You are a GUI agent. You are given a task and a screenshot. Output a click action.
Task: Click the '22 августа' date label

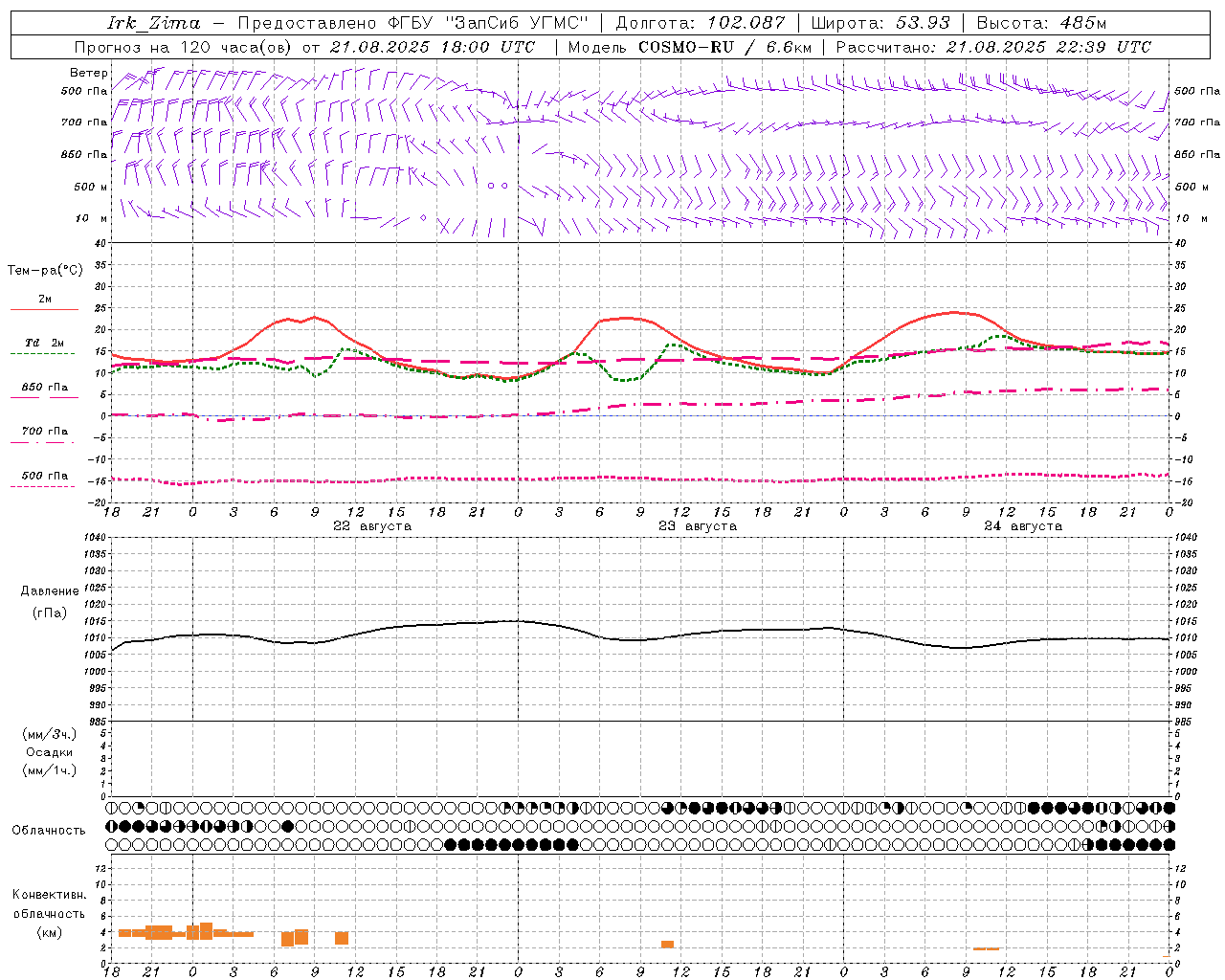point(372,526)
